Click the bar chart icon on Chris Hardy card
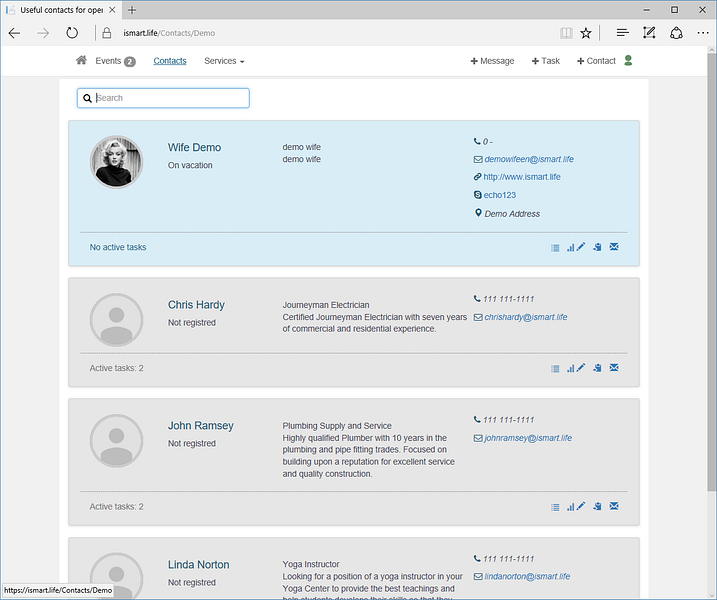Viewport: 717px width, 600px height. tap(570, 368)
